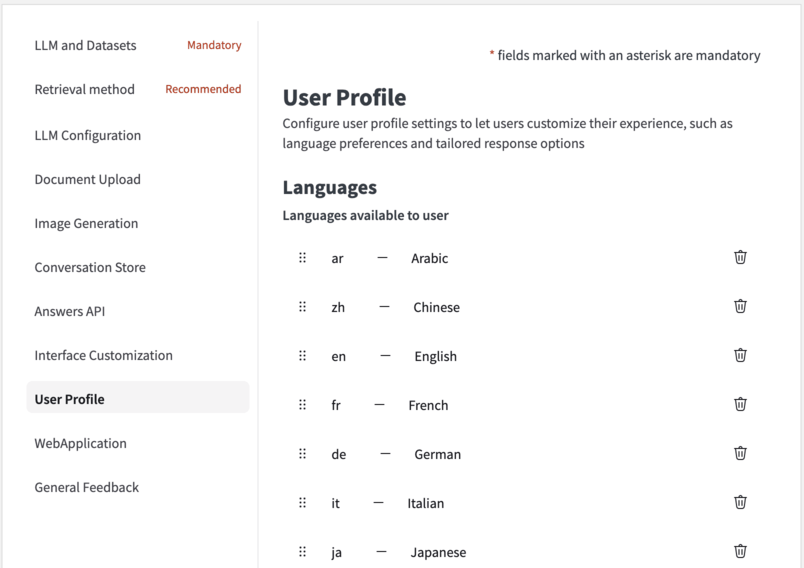
Task: Select the French language name
Action: pyautogui.click(x=428, y=405)
